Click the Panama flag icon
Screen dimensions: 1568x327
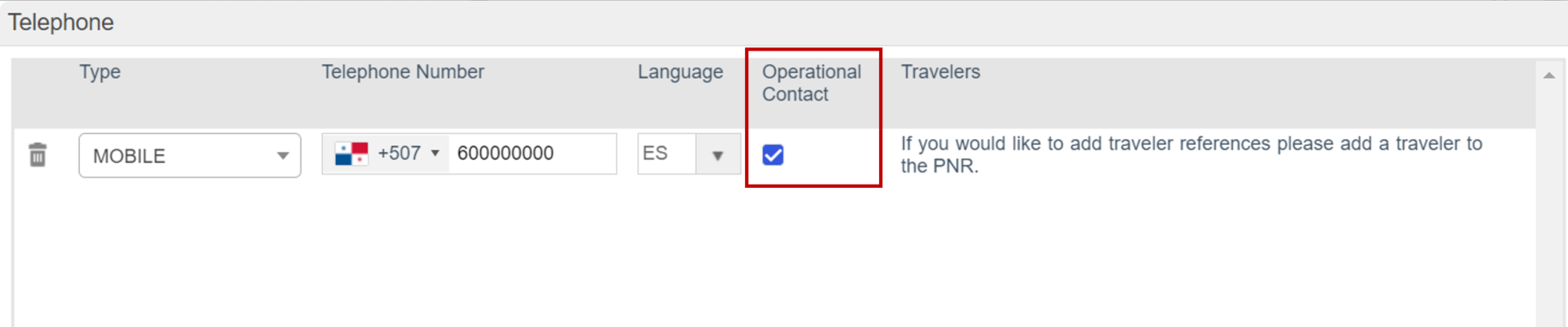(351, 154)
